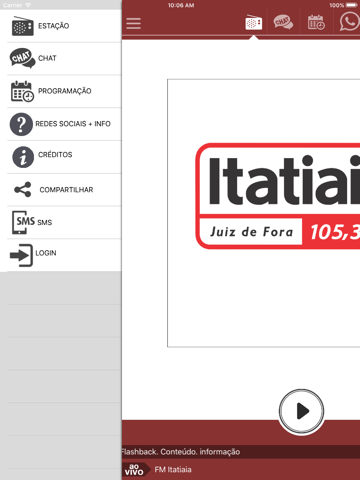The width and height of the screenshot is (360, 480).
Task: Click the 10:06 AM clock in status bar
Action: (x=181, y=5)
